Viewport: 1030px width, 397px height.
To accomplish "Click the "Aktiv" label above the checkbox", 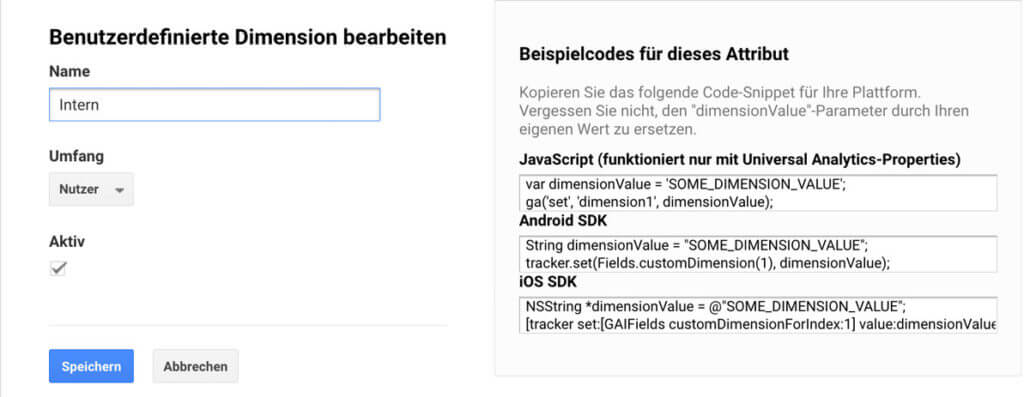I will tap(67, 241).
